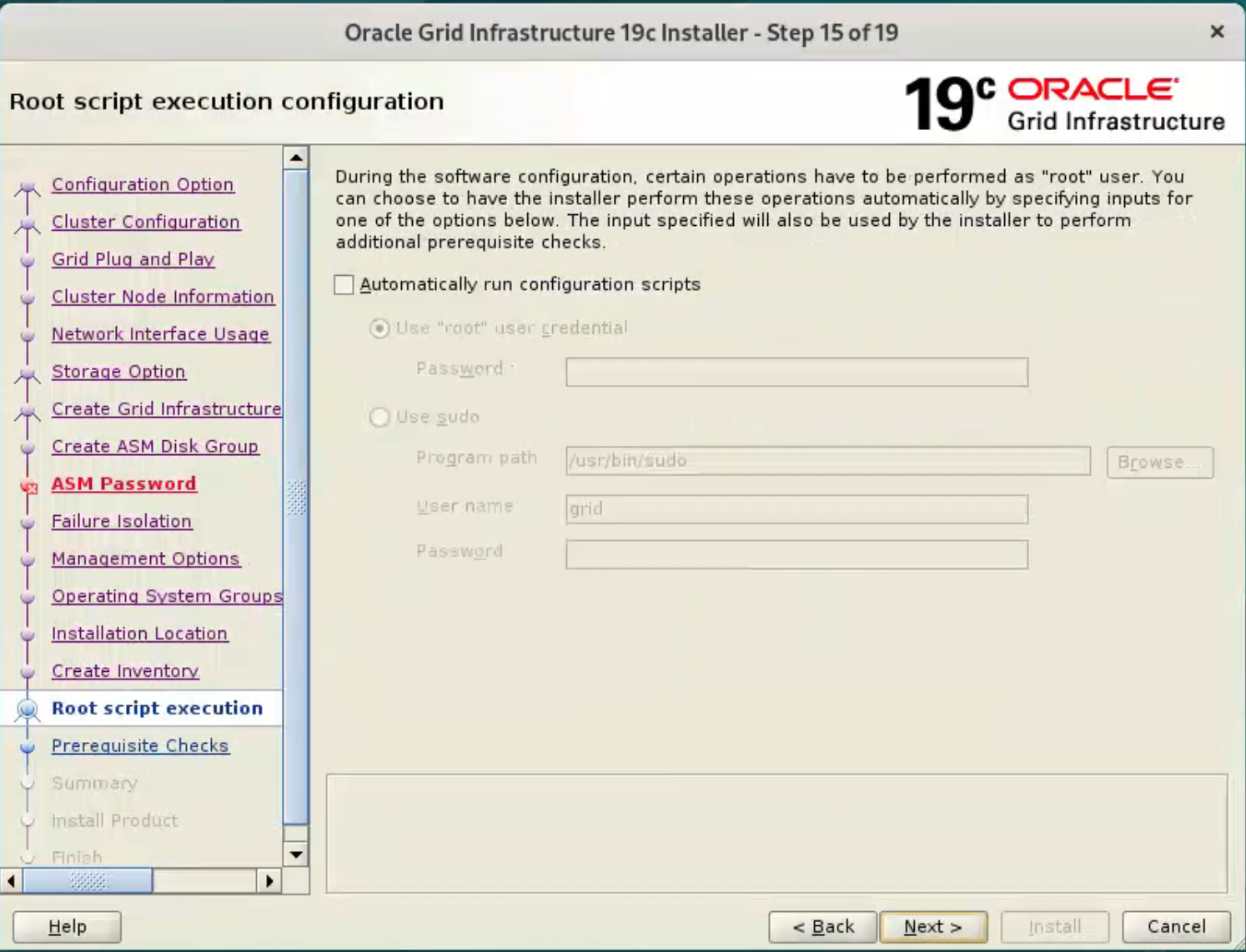The height and width of the screenshot is (952, 1246).
Task: Jump to Network Interface Usage step
Action: [x=160, y=334]
